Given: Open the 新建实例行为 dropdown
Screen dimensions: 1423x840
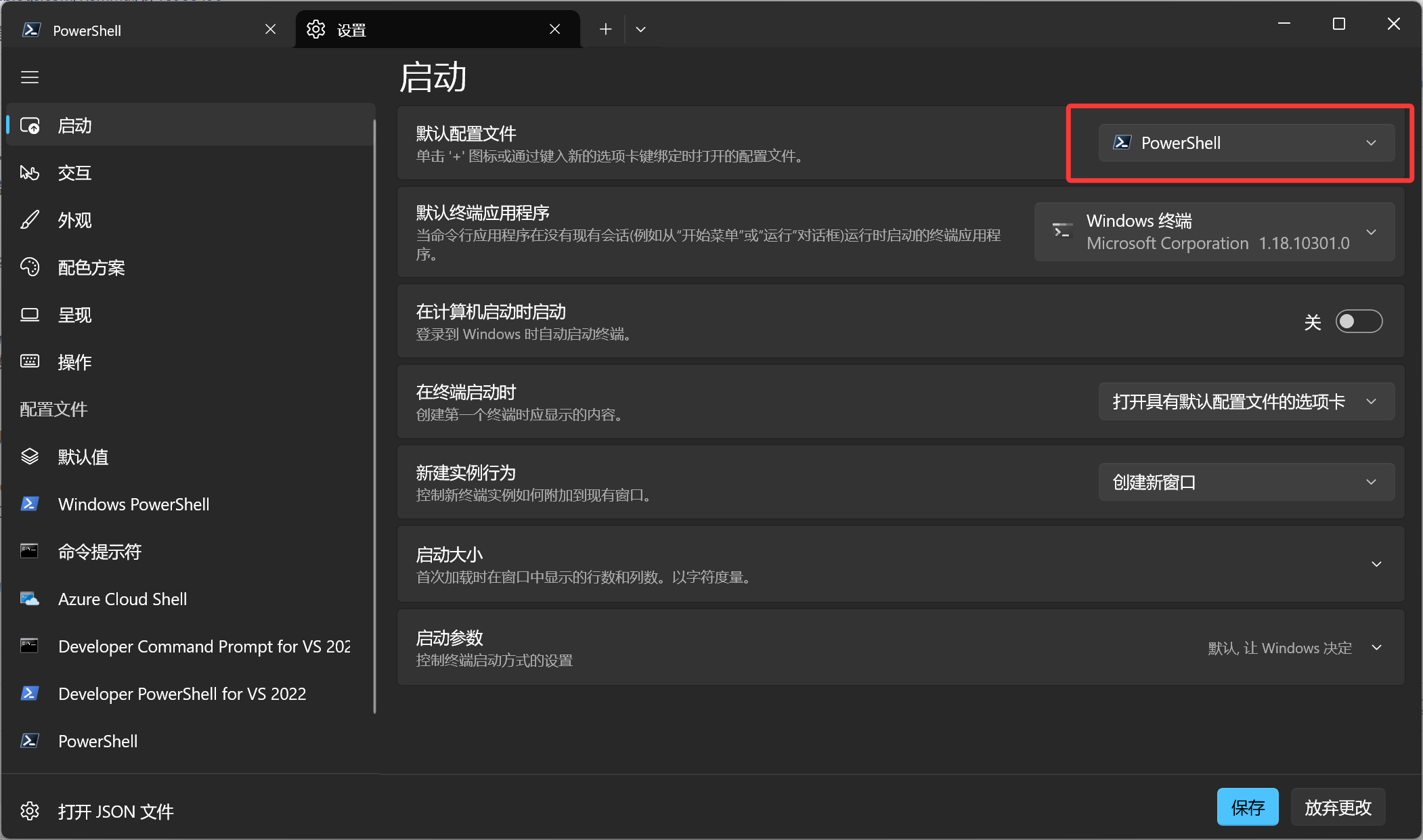Looking at the screenshot, I should point(1246,483).
